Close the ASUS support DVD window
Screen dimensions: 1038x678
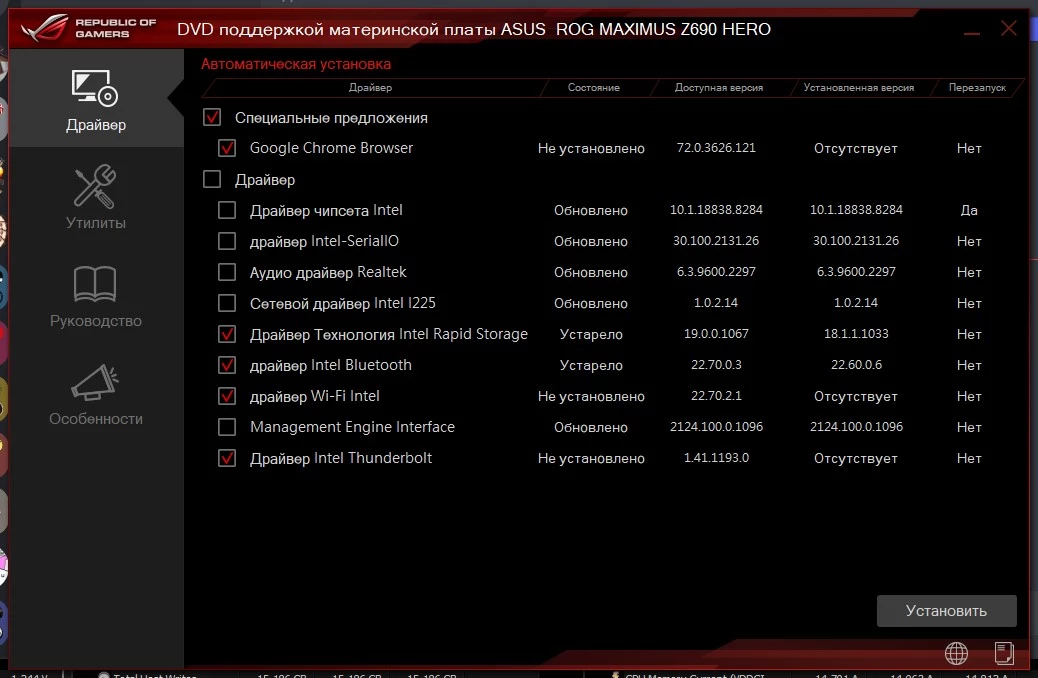tap(1008, 28)
